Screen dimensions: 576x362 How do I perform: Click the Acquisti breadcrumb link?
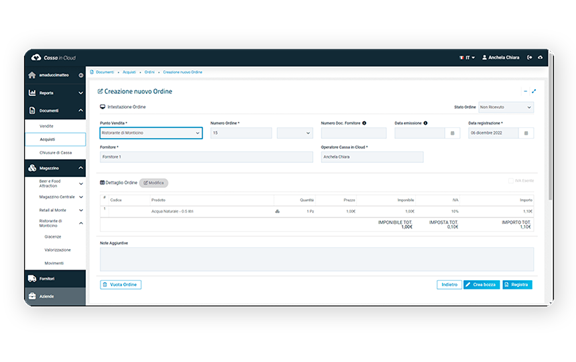129,72
